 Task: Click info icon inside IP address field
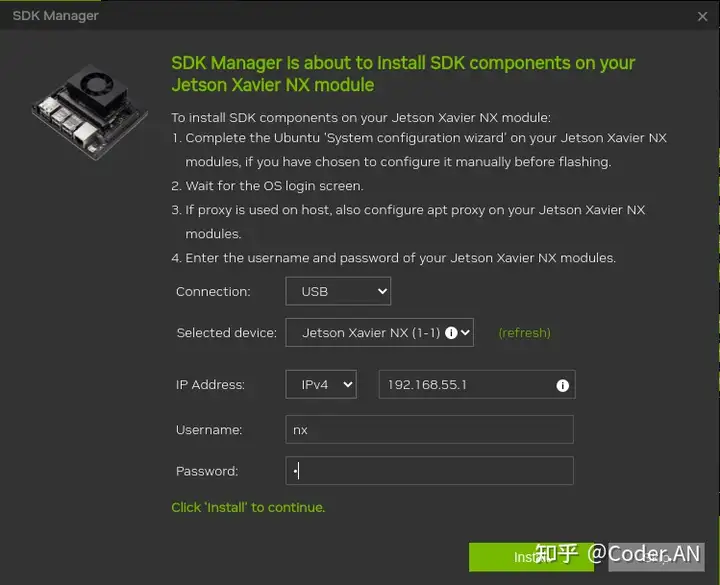pyautogui.click(x=562, y=385)
